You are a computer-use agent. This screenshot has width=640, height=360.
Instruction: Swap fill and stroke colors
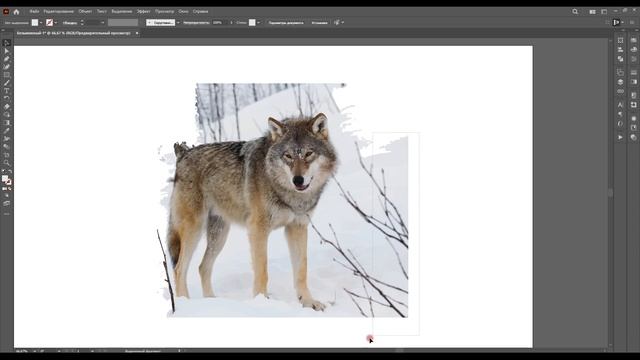[x=10, y=172]
